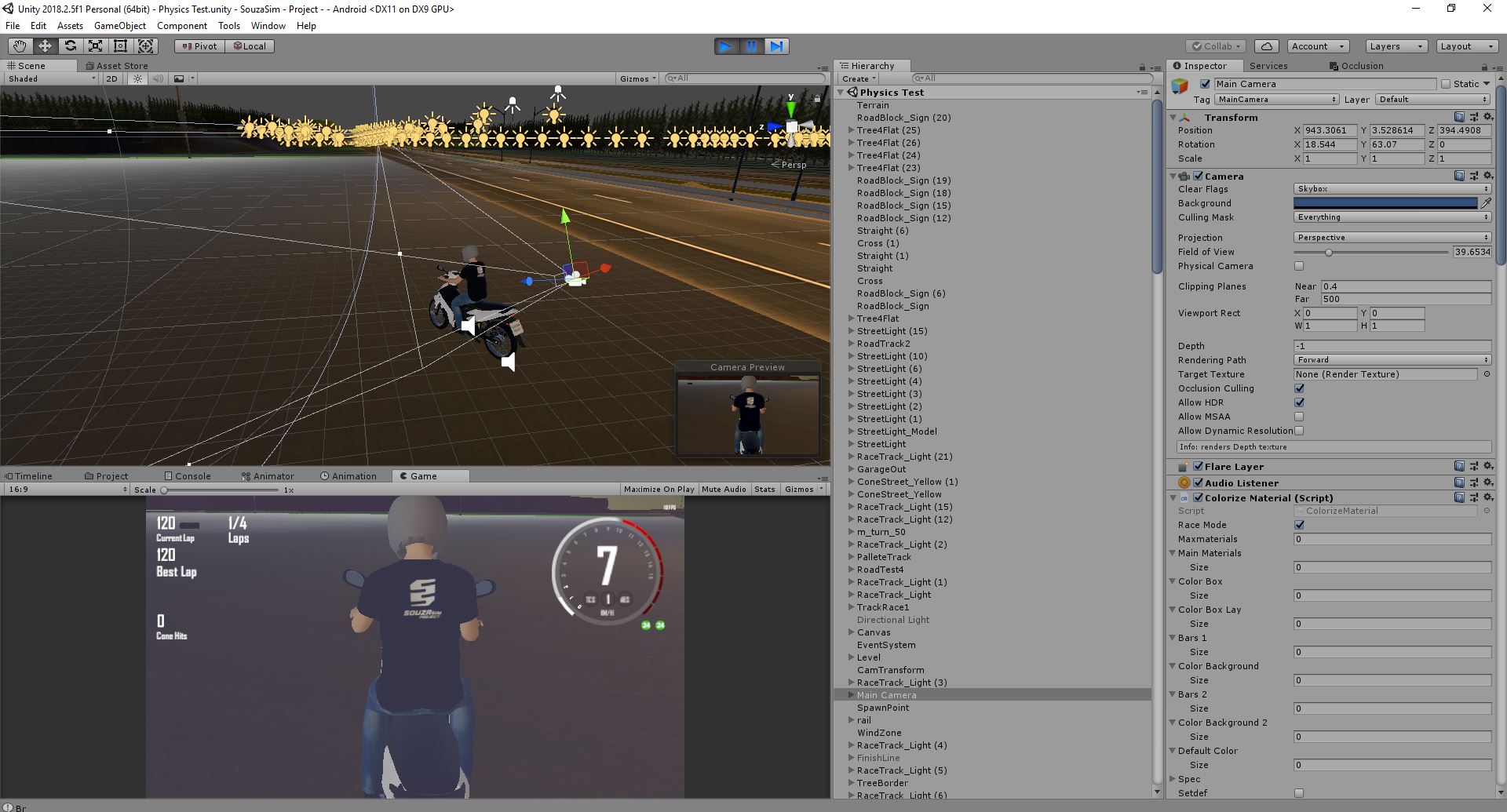Image resolution: width=1507 pixels, height=812 pixels.
Task: Select the Rotate tool in toolbar
Action: [70, 46]
